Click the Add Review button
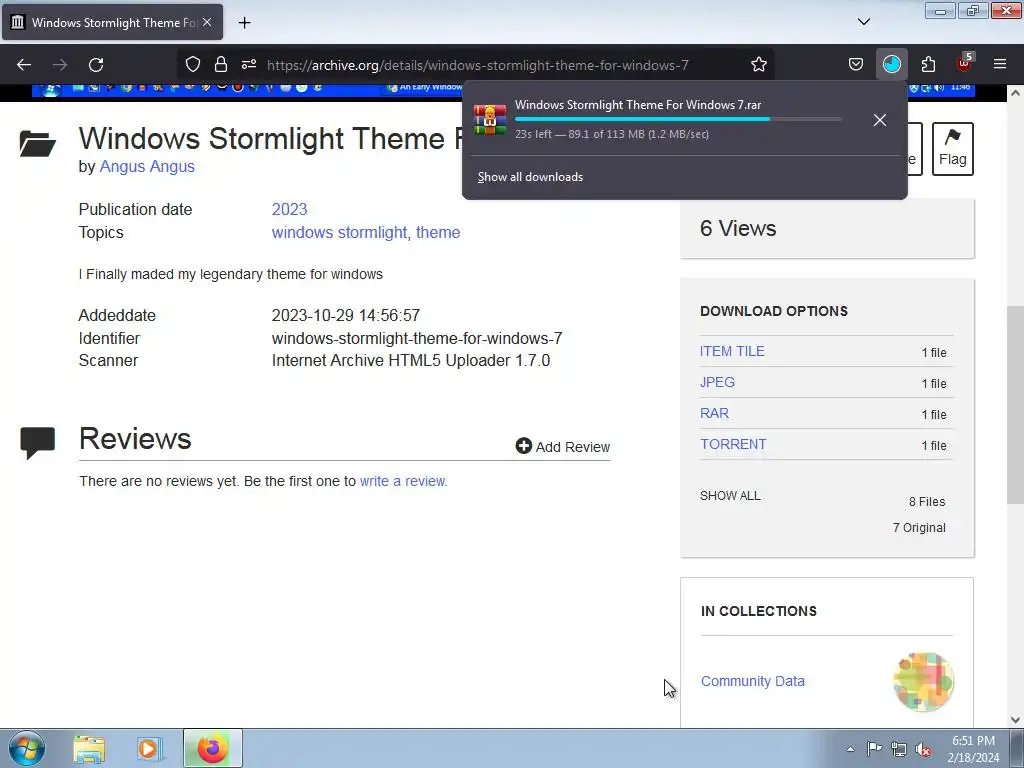The image size is (1024, 768). pos(563,447)
